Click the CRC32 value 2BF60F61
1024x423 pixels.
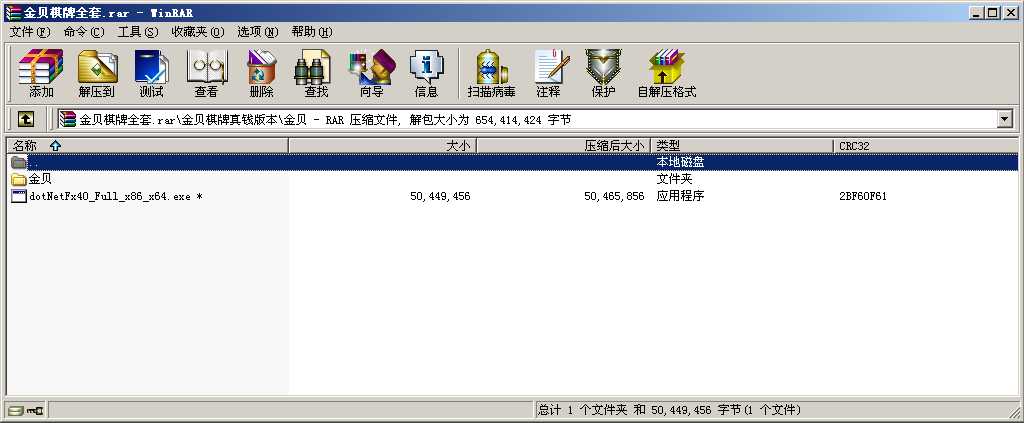[863, 196]
